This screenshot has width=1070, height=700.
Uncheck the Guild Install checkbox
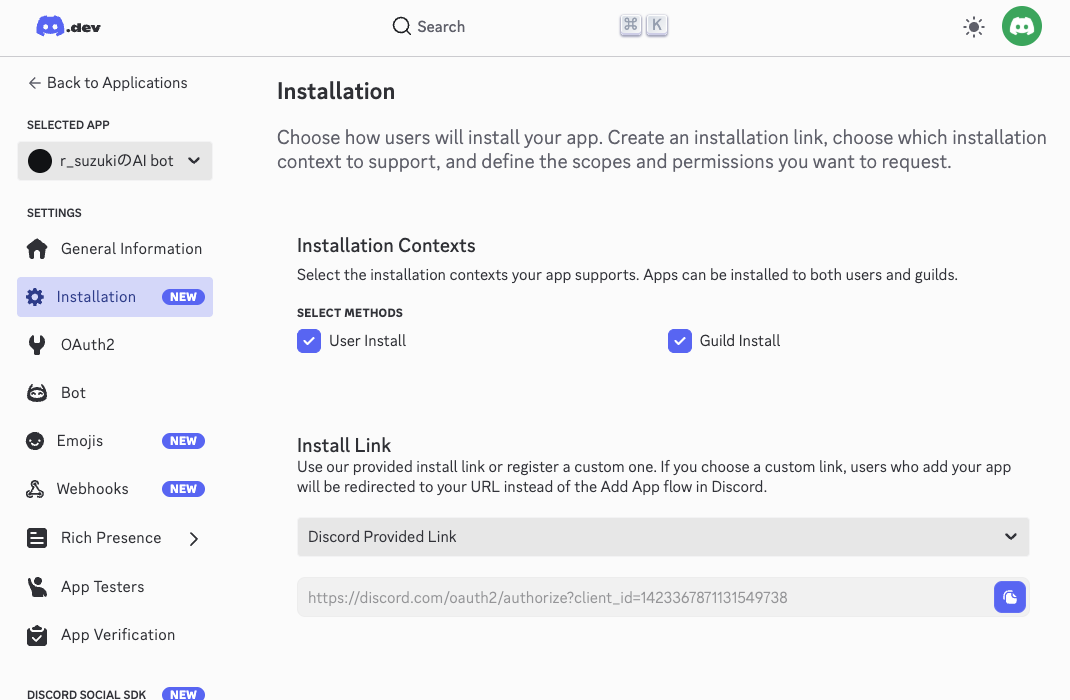click(x=680, y=341)
